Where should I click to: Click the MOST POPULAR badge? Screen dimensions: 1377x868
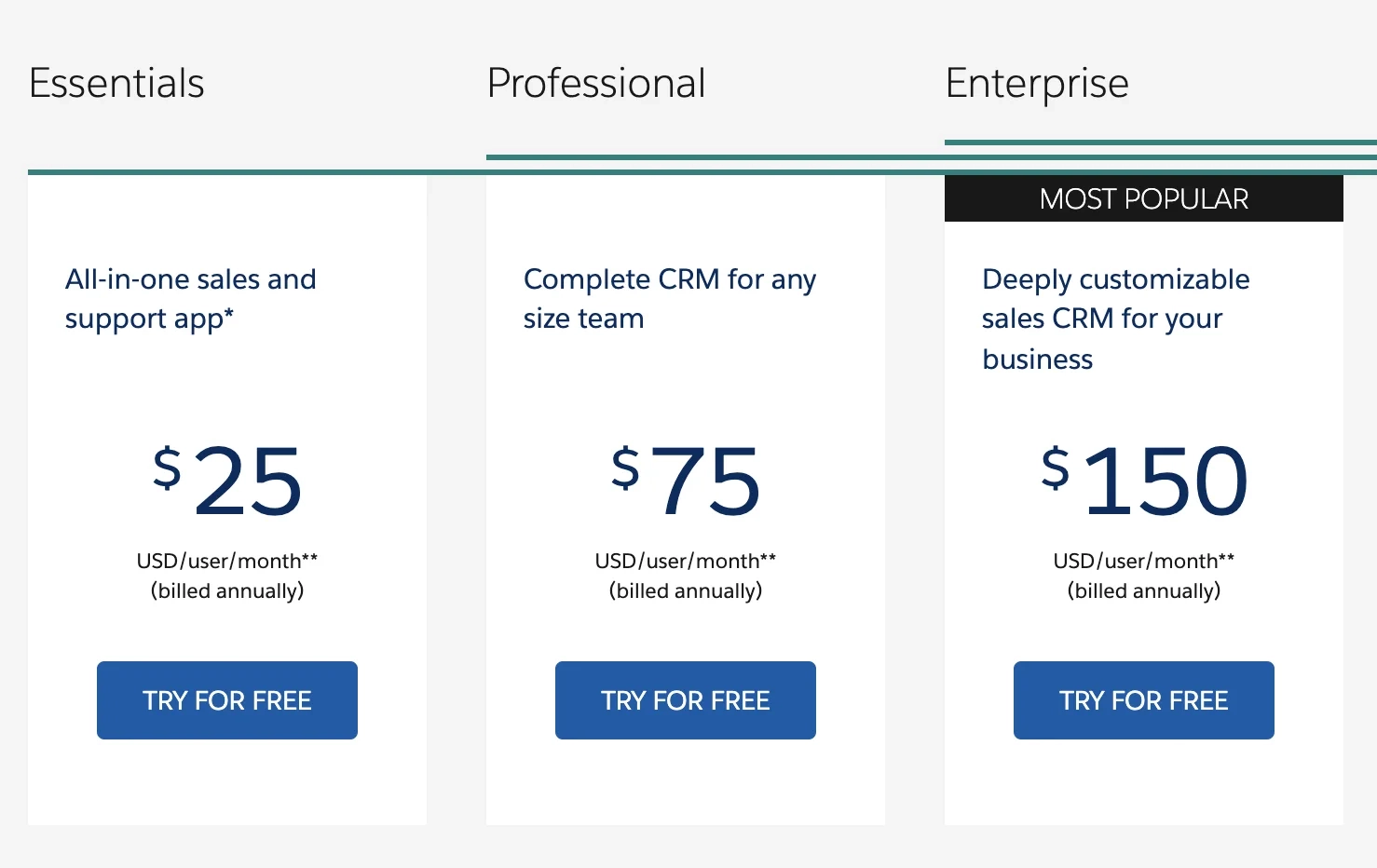(1143, 198)
